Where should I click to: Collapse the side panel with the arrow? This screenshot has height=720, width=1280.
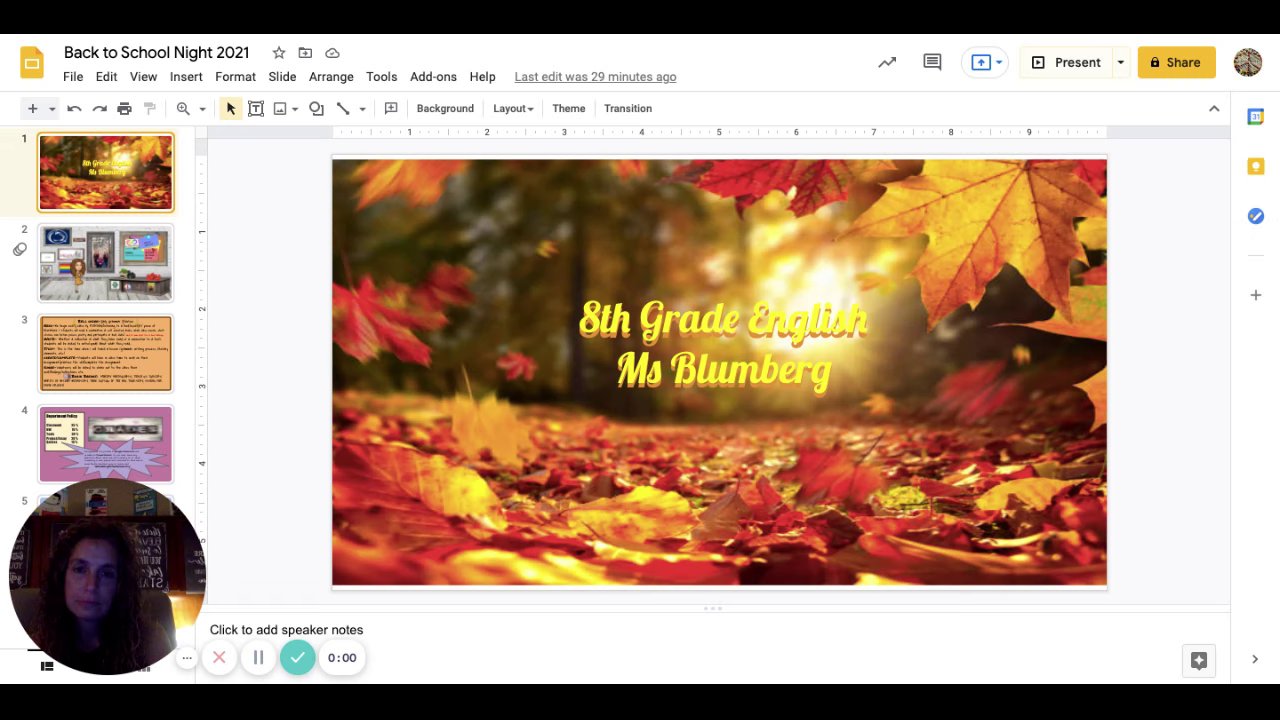(1255, 659)
